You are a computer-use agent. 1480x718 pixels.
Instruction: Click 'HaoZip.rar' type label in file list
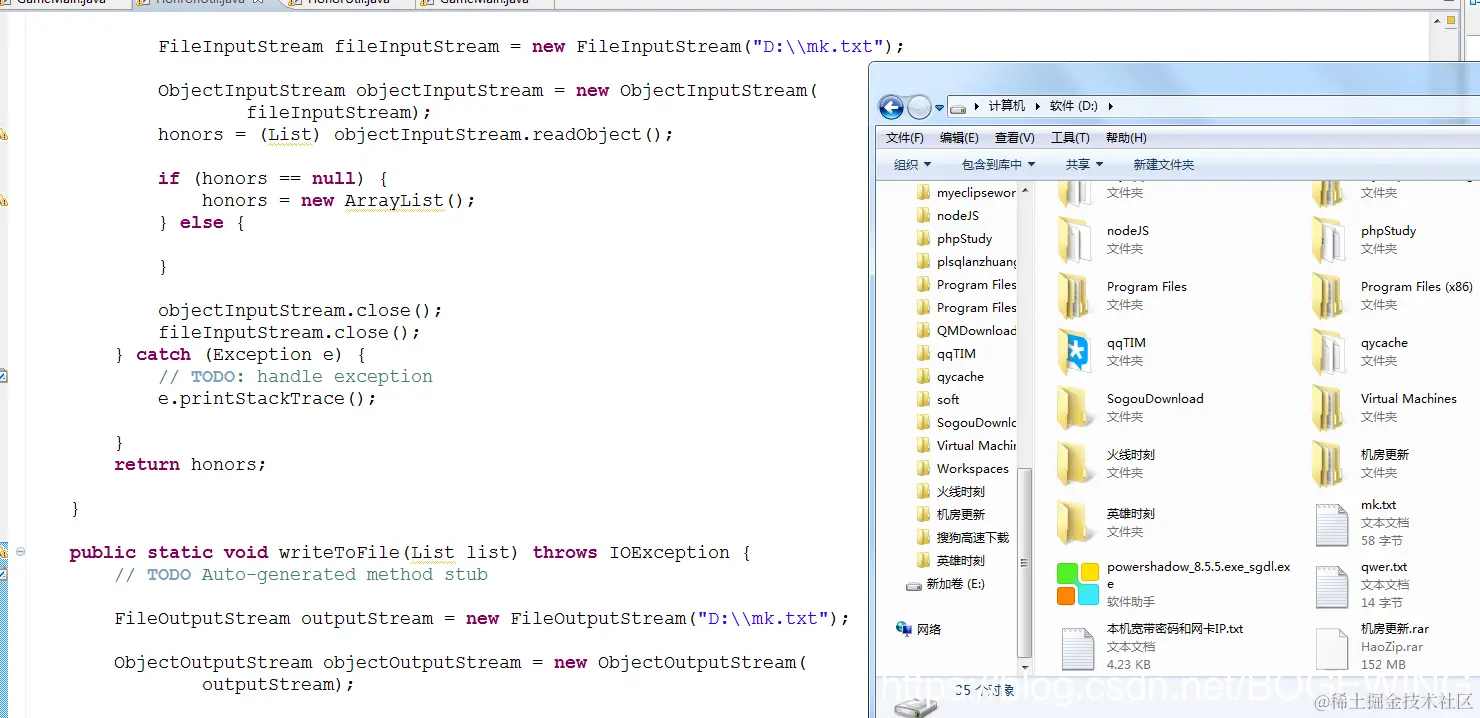click(x=1392, y=646)
